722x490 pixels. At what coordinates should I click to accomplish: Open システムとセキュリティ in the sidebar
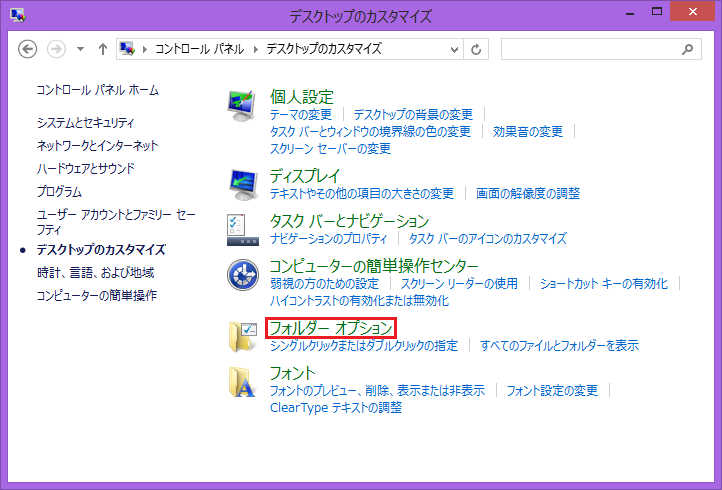[85, 122]
